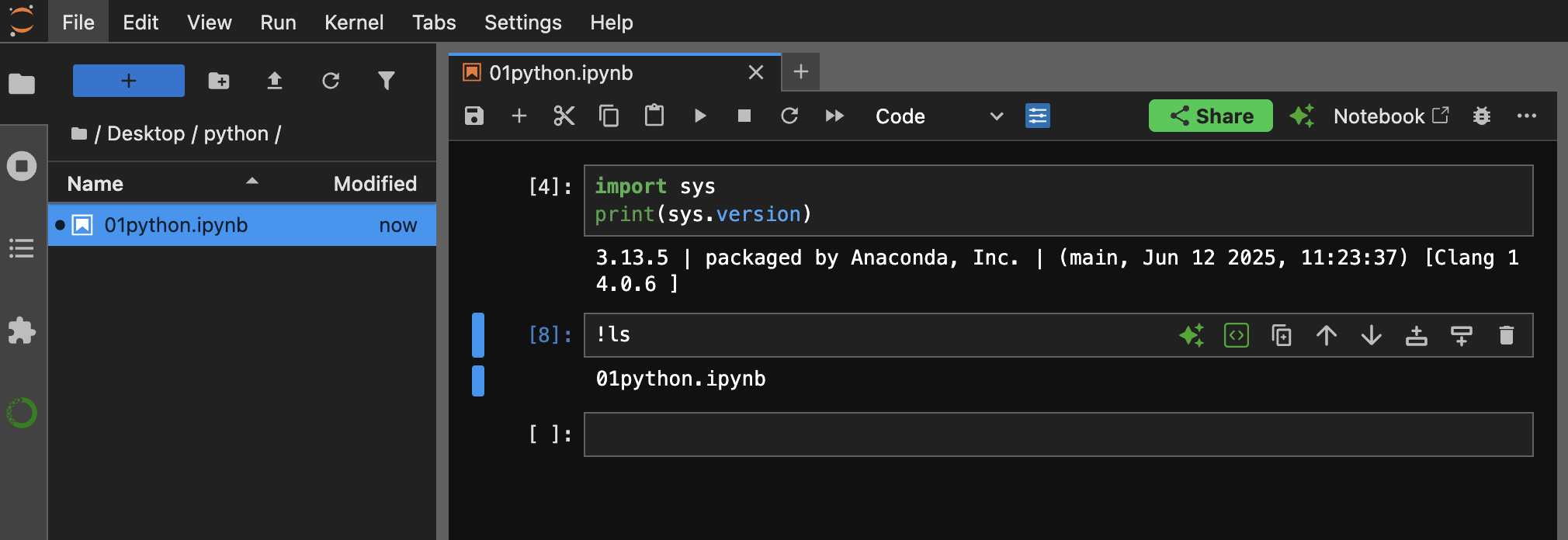Save the notebook with the floppy disk icon
The width and height of the screenshot is (1568, 540).
474,116
